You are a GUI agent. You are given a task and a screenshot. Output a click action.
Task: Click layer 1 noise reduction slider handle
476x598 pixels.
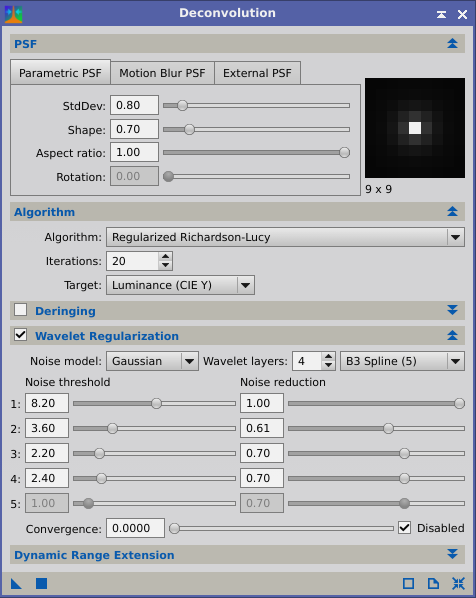[x=460, y=403]
